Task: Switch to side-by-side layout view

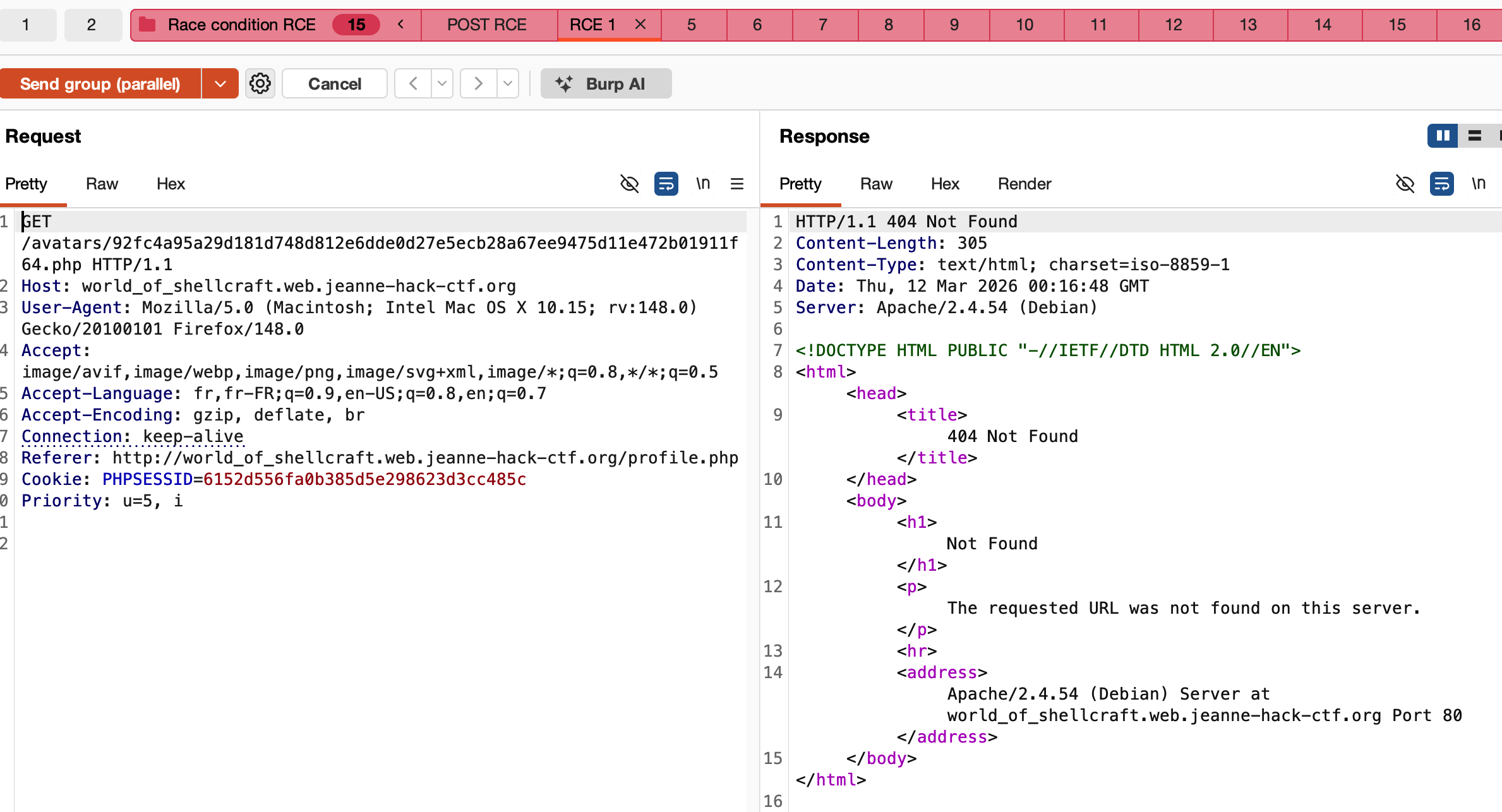Action: [1443, 136]
